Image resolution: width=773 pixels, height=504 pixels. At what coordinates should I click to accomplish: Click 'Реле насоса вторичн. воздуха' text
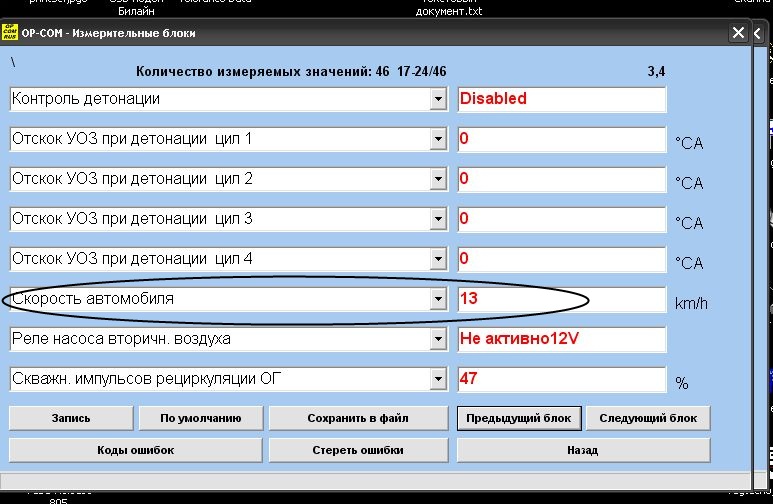point(121,339)
